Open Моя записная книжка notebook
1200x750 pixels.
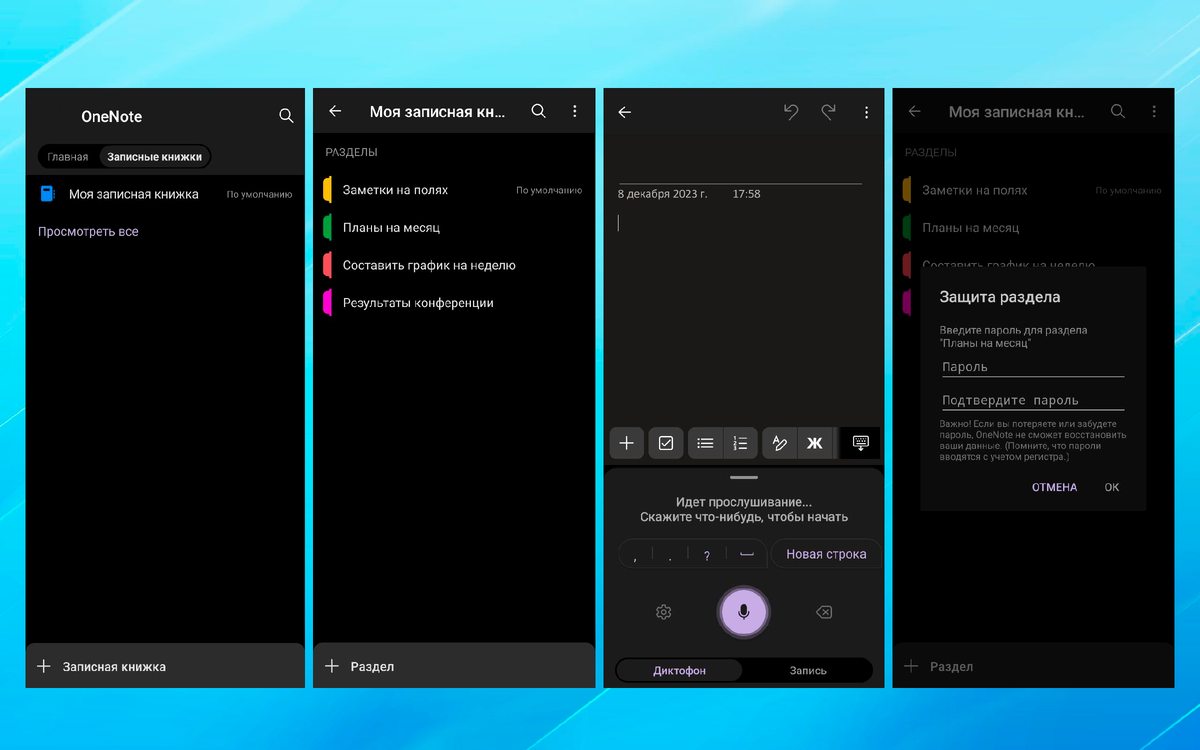pos(165,194)
